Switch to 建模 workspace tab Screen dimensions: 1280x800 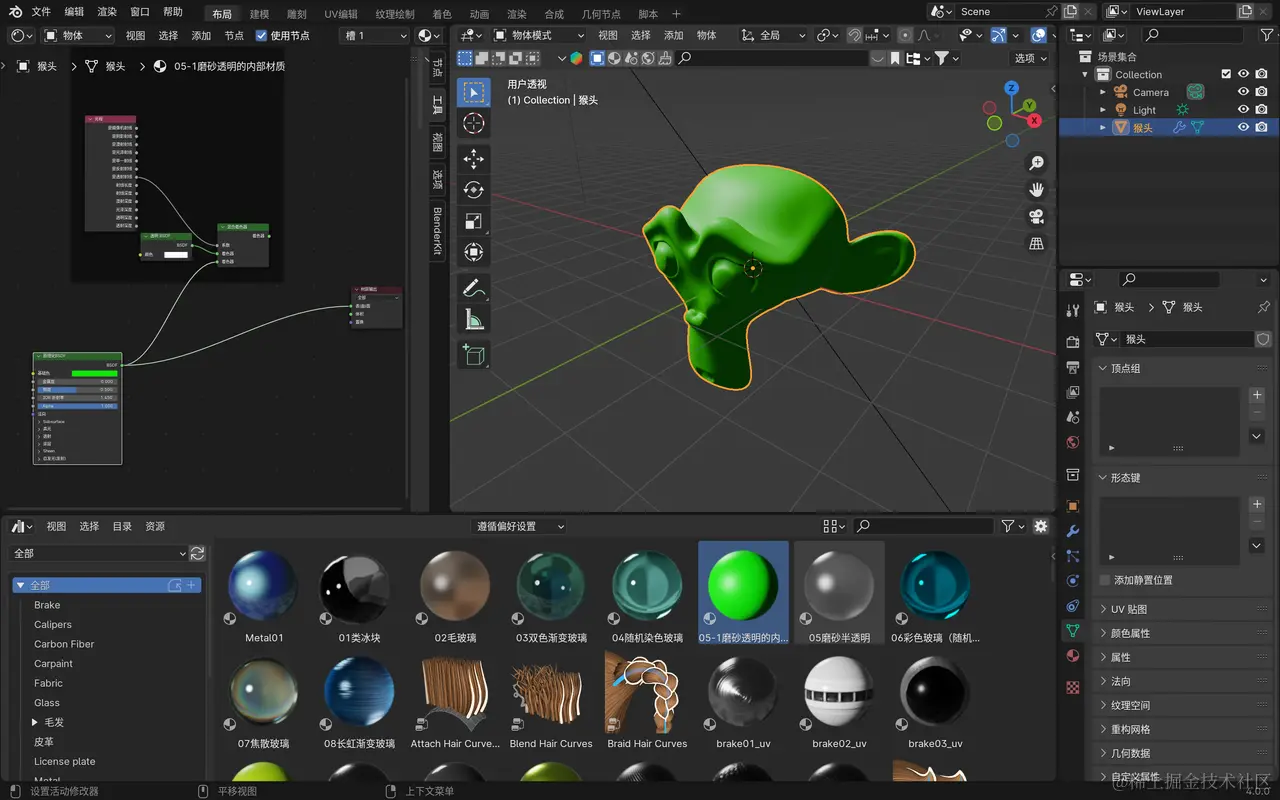[259, 14]
